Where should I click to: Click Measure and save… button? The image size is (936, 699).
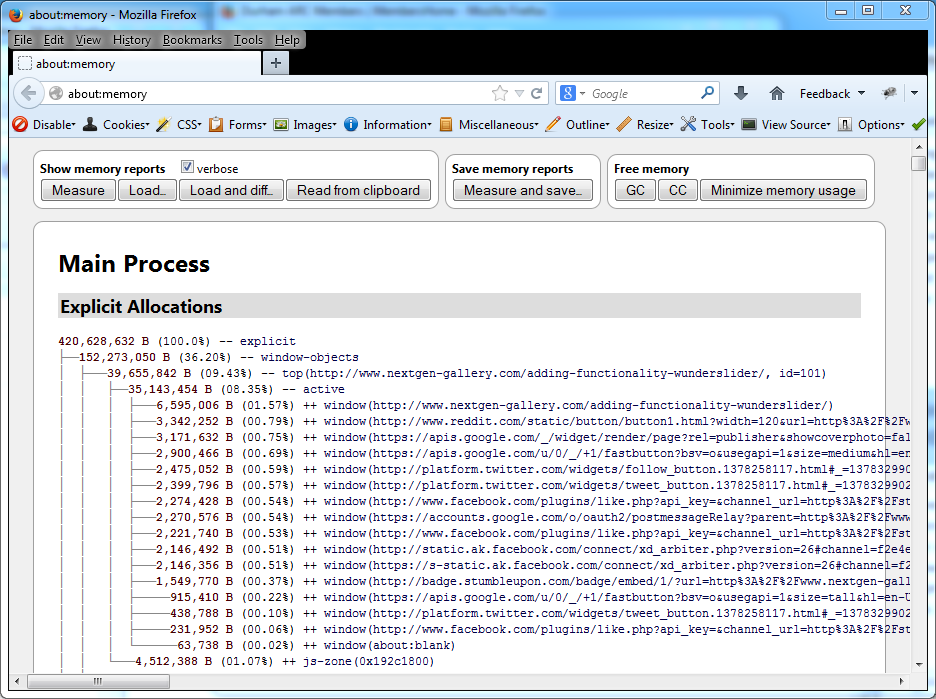point(523,190)
